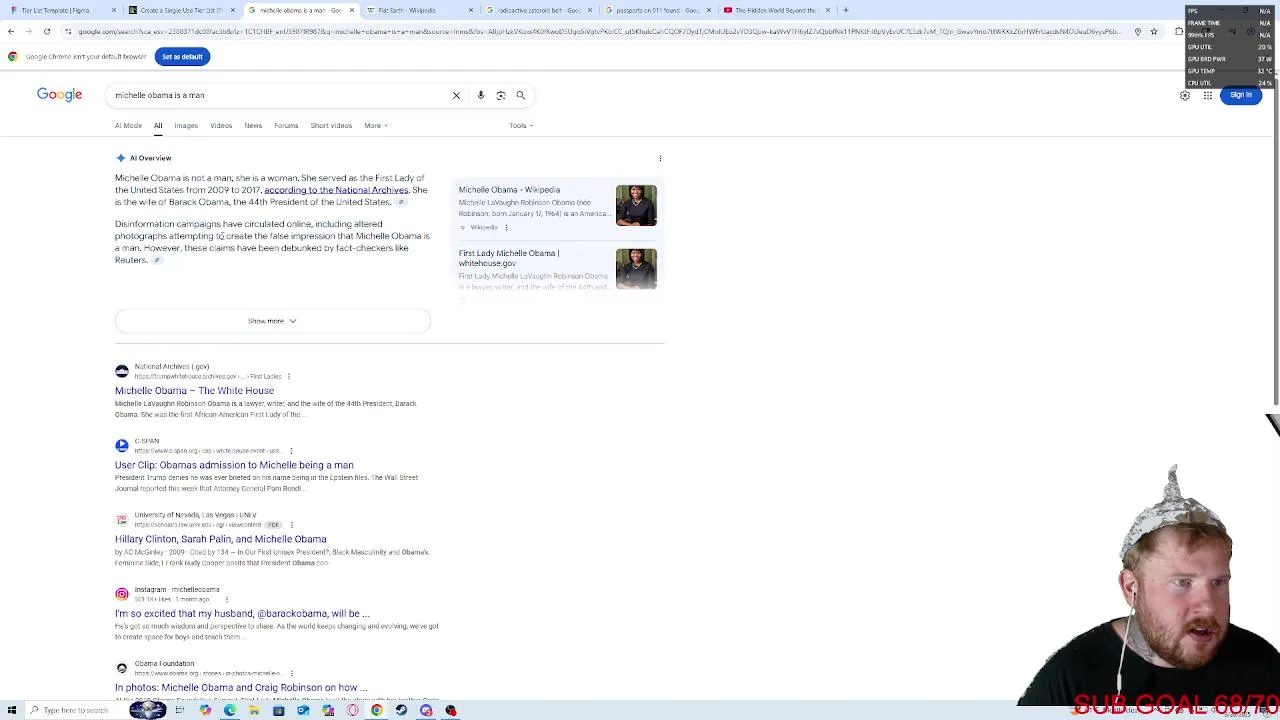Click the magnifier search button
This screenshot has width=1280, height=720.
click(x=520, y=95)
